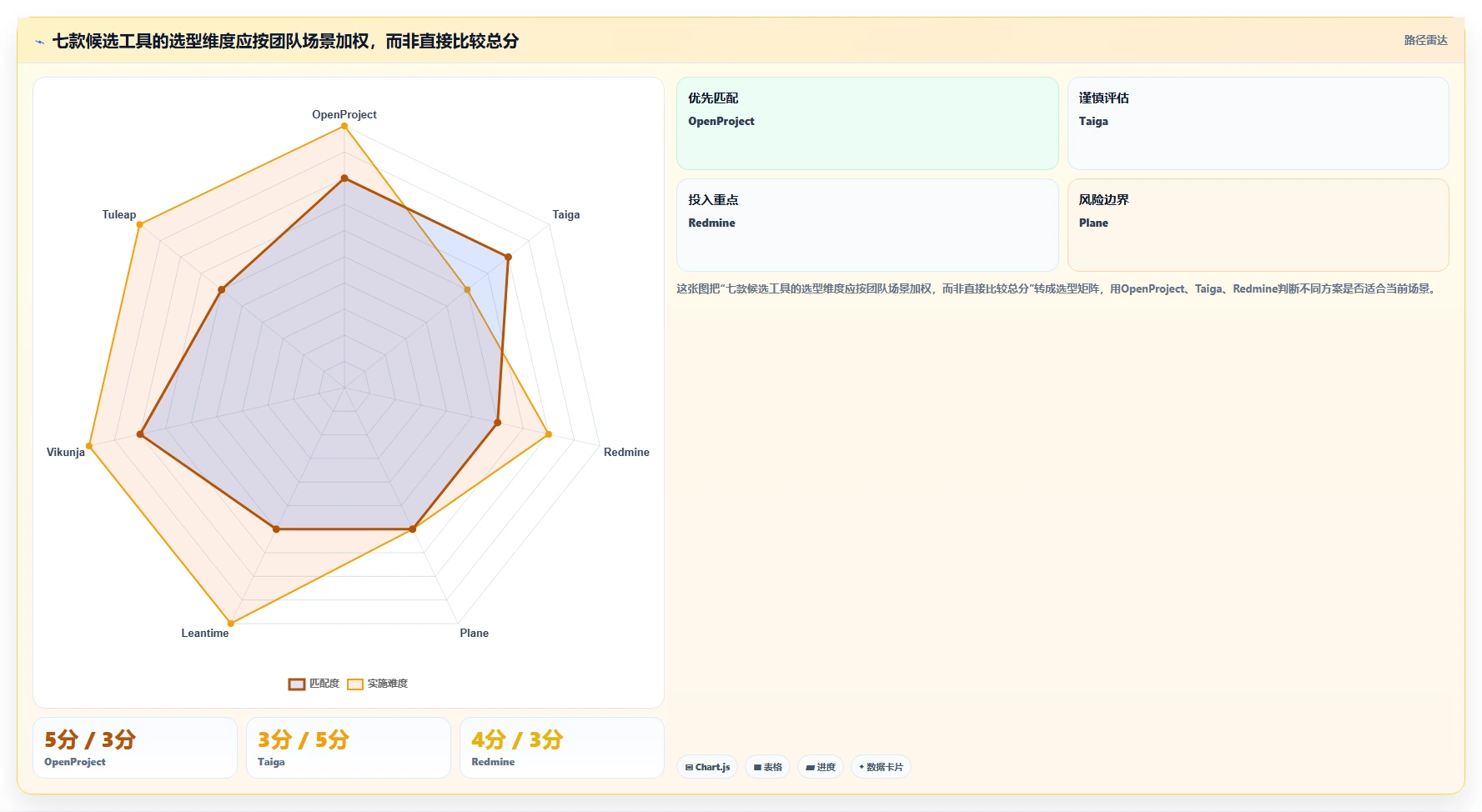The height and width of the screenshot is (812, 1482).
Task: Click the 数据卡片 tag chip
Action: [x=881, y=767]
